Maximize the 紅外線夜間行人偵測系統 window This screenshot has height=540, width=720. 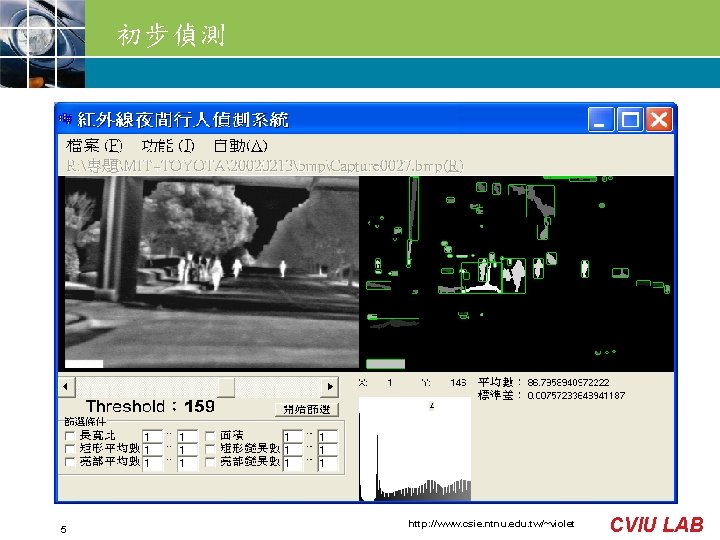point(630,120)
